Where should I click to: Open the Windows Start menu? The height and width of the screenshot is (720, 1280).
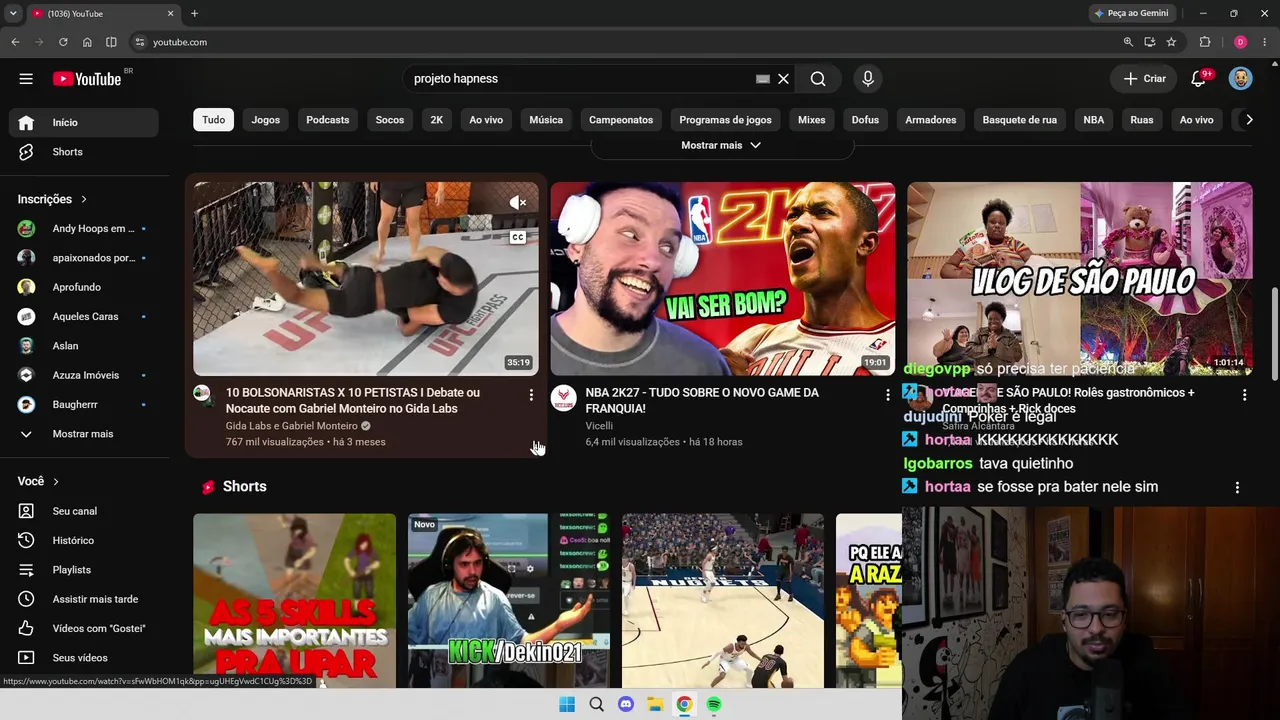click(567, 704)
